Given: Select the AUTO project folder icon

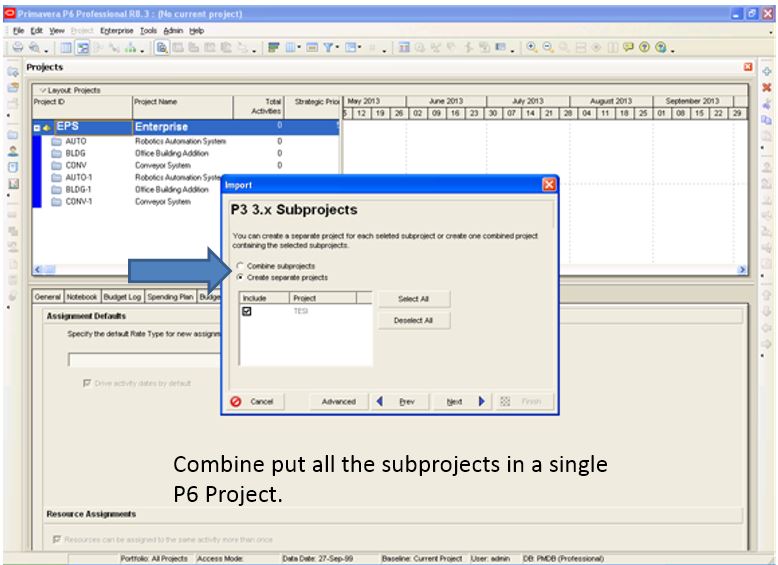Looking at the screenshot, I should pyautogui.click(x=56, y=141).
